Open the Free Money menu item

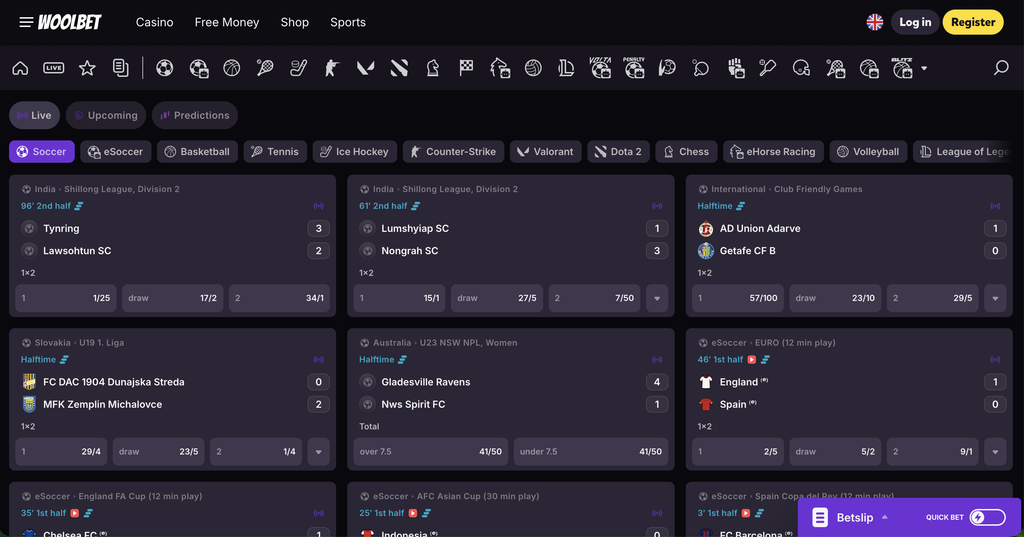(x=227, y=22)
